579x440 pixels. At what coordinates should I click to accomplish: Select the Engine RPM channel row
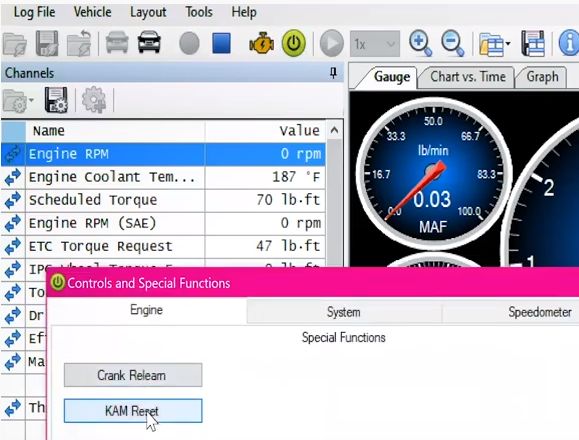pos(163,154)
